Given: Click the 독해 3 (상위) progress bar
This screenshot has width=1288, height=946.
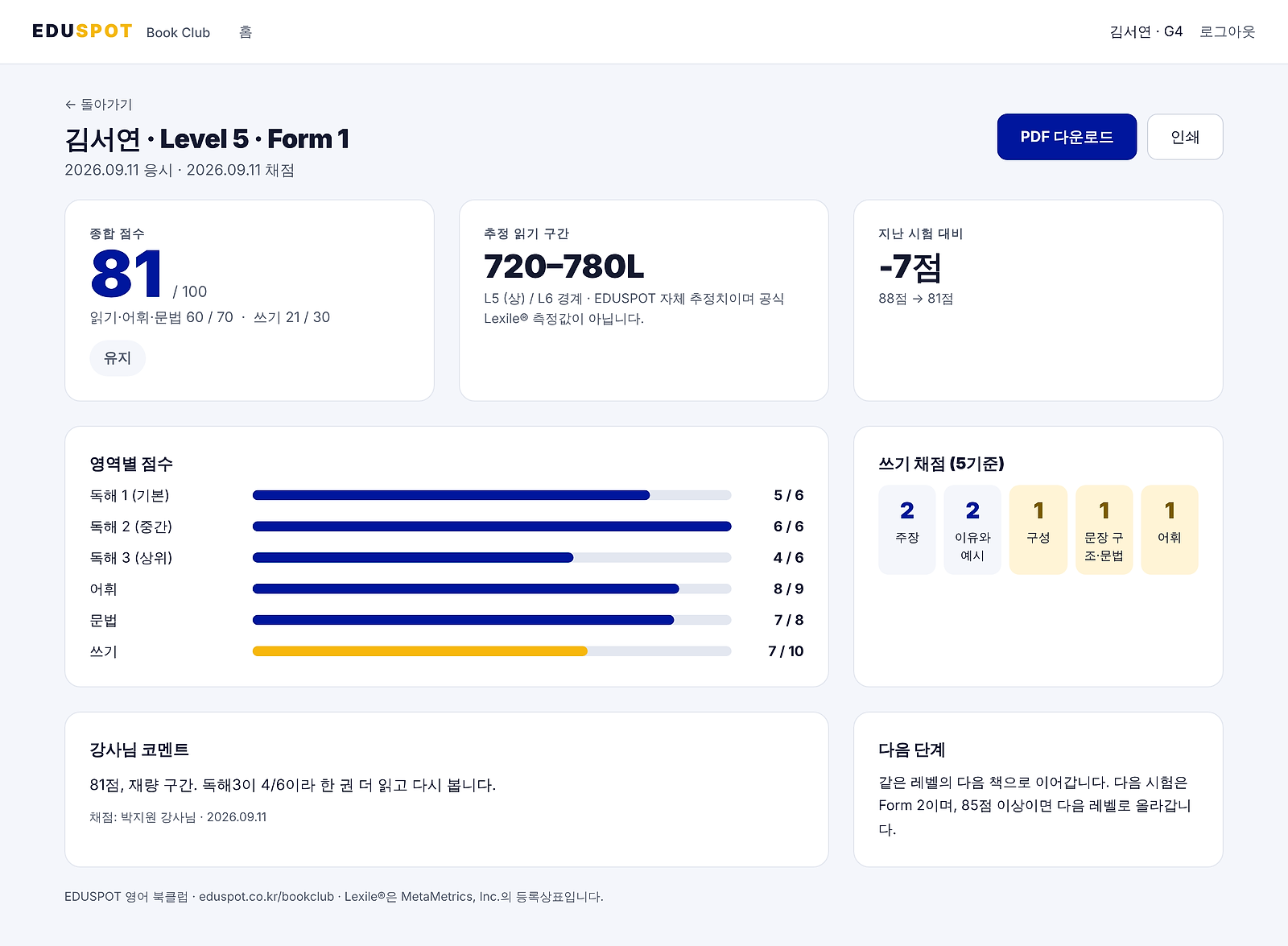Looking at the screenshot, I should pos(492,558).
